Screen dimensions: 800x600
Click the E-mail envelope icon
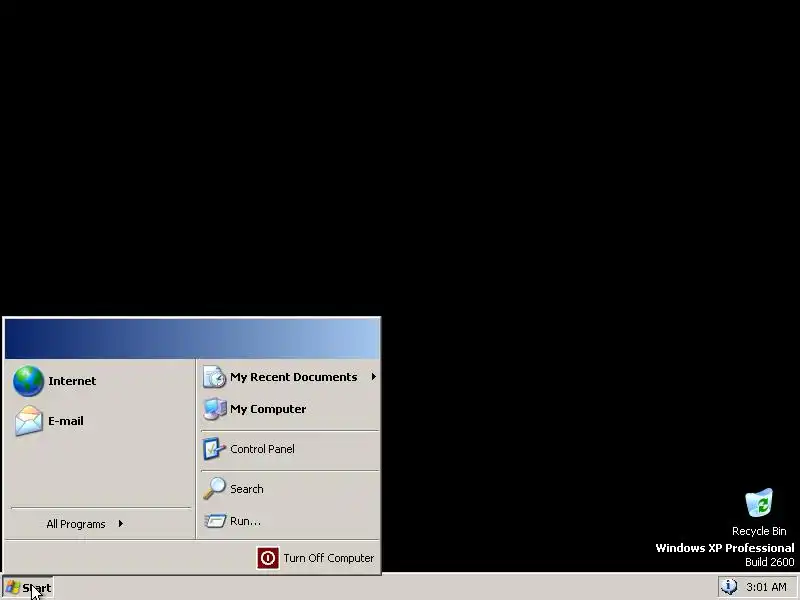pos(29,421)
